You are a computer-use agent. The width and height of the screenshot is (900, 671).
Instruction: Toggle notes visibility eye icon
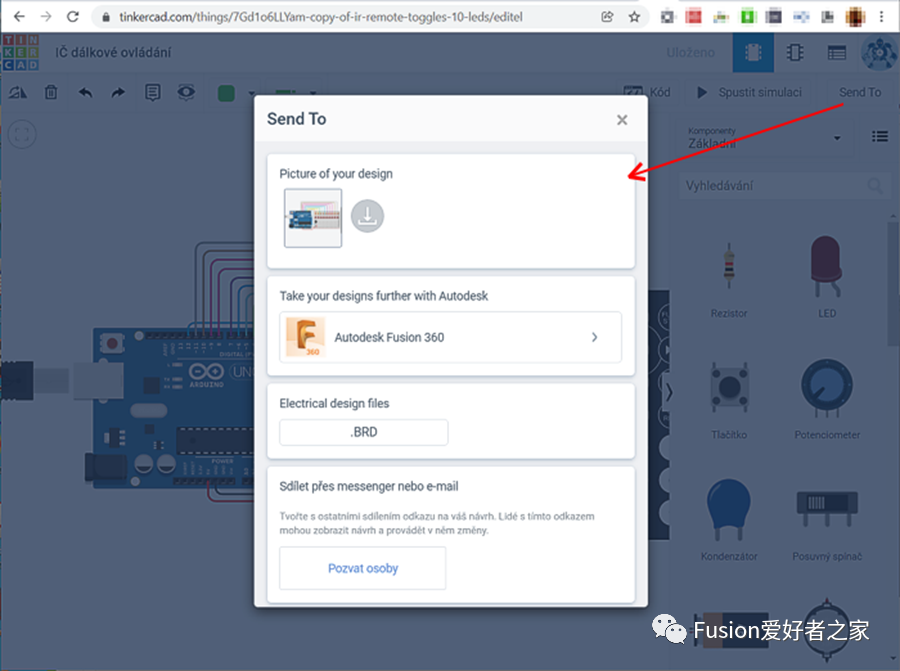[x=186, y=92]
